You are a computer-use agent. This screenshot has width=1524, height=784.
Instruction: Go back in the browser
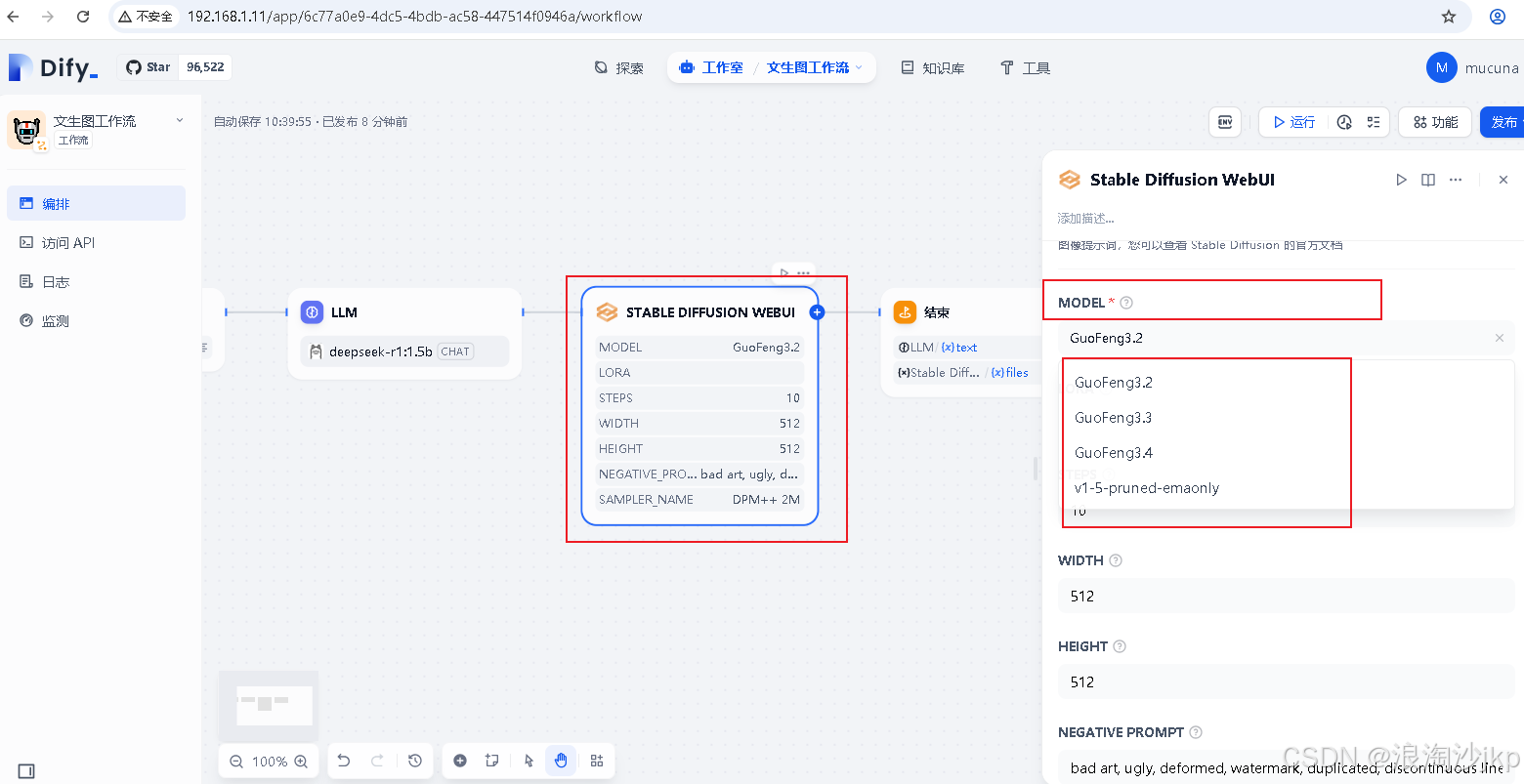13,17
